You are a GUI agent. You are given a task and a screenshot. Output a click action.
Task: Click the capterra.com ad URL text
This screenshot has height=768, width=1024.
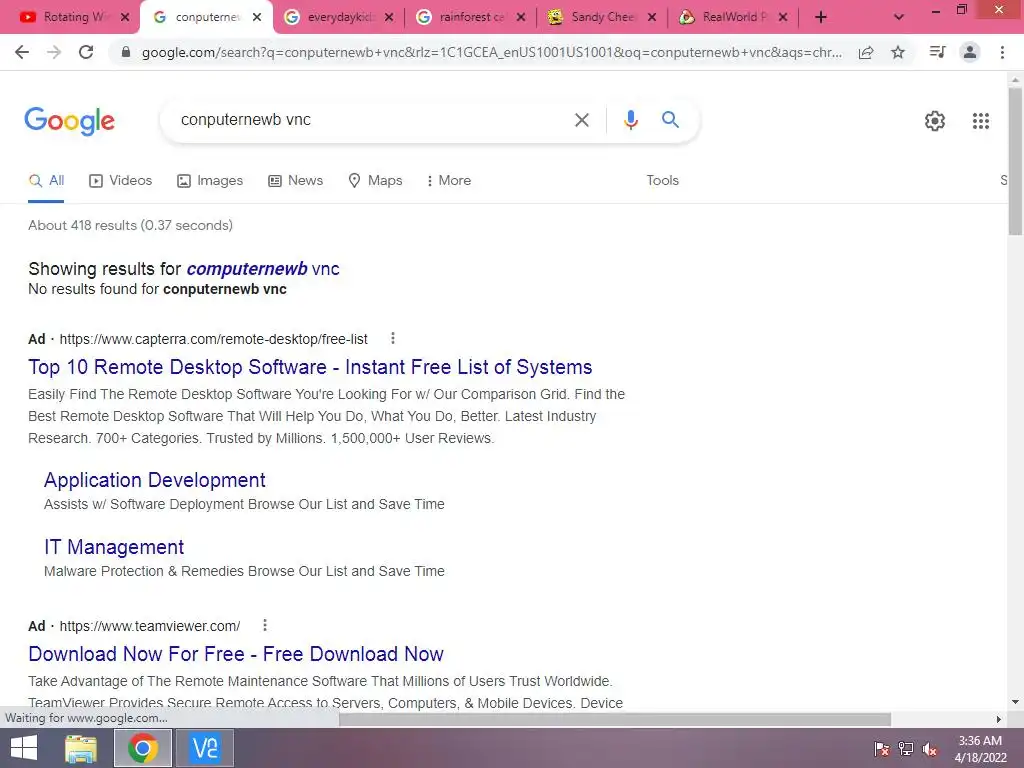(x=214, y=339)
